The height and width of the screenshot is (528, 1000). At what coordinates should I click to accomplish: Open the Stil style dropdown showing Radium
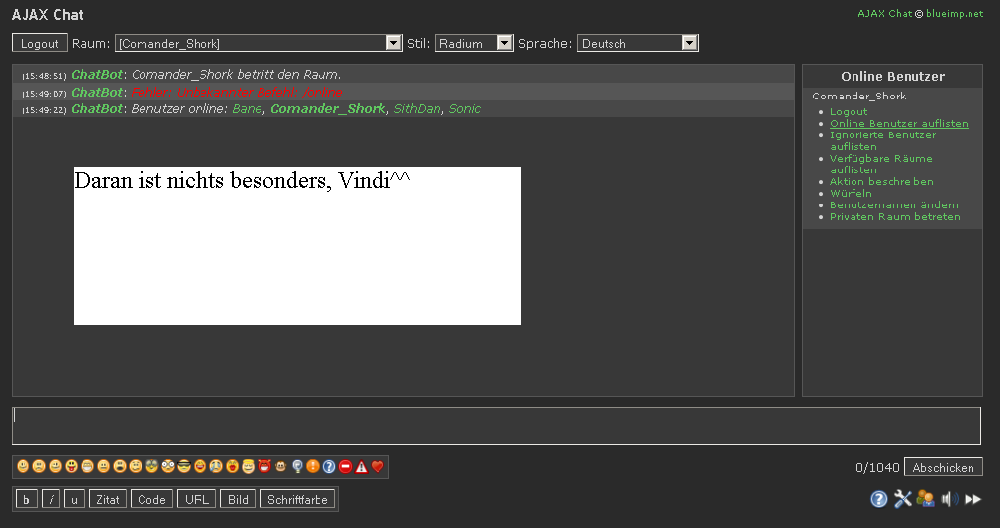pos(474,43)
